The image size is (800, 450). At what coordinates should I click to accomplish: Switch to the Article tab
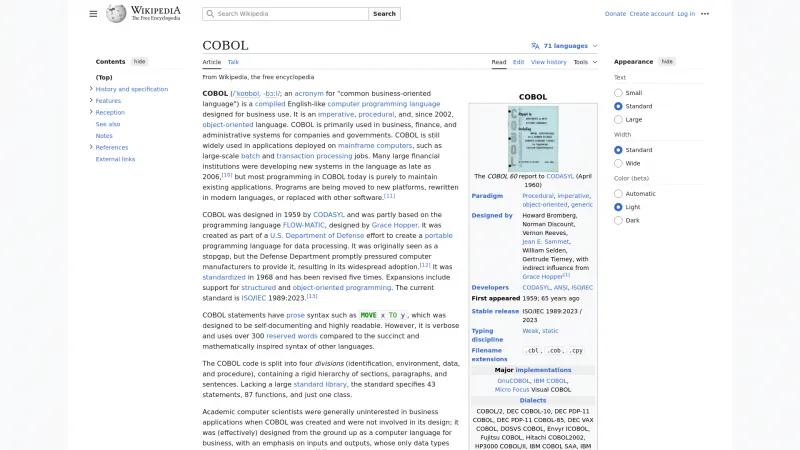[x=212, y=62]
